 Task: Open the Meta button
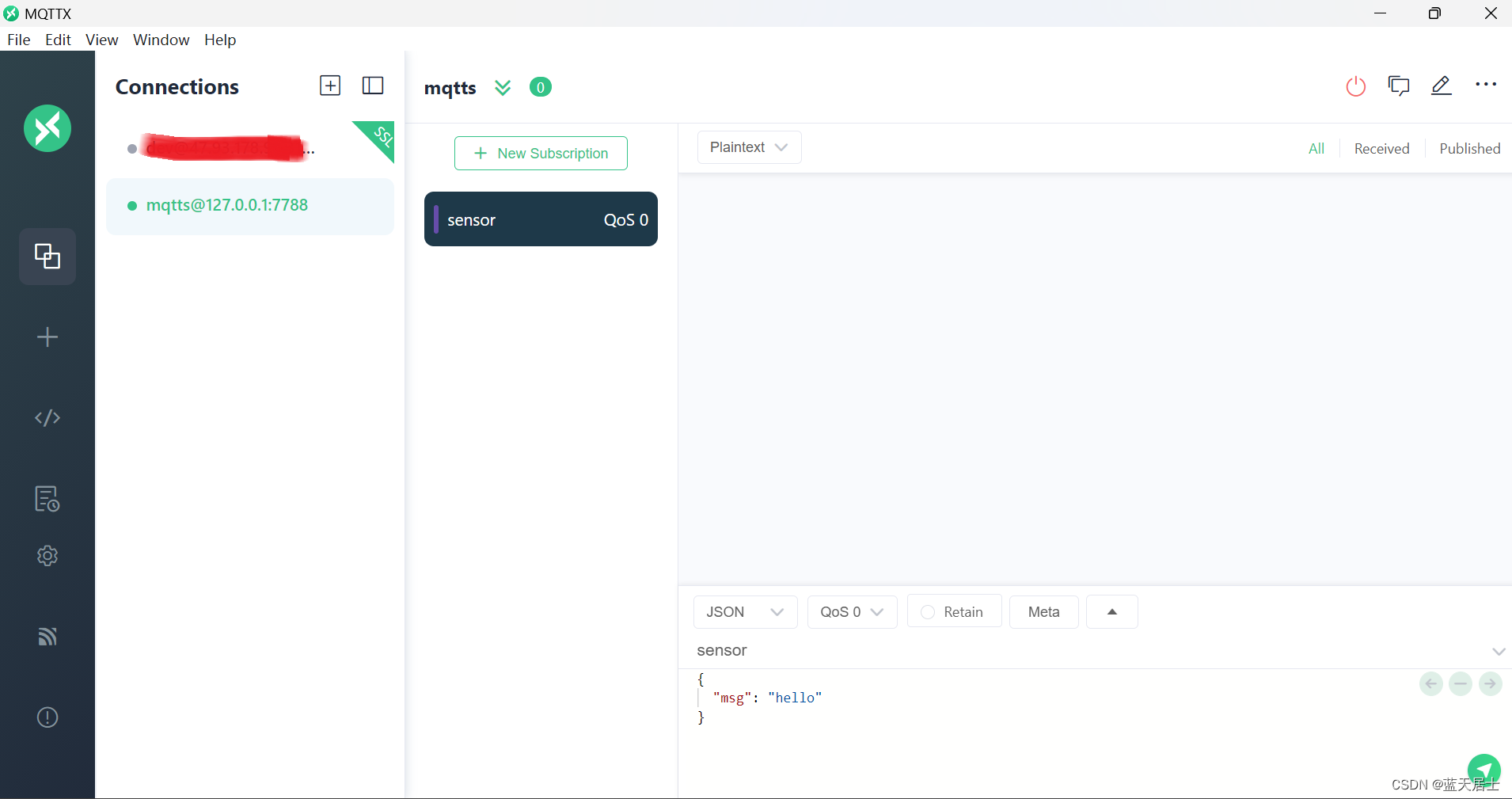pos(1043,612)
